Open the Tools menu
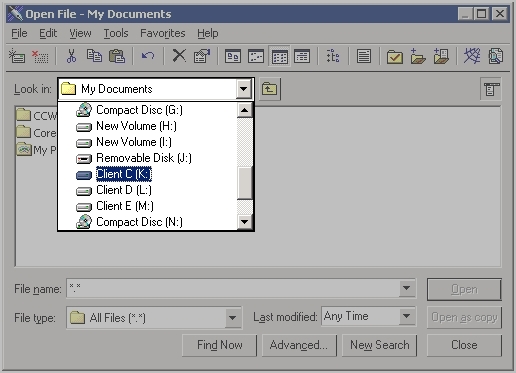Screen dimensions: 516x373 pyautogui.click(x=116, y=33)
